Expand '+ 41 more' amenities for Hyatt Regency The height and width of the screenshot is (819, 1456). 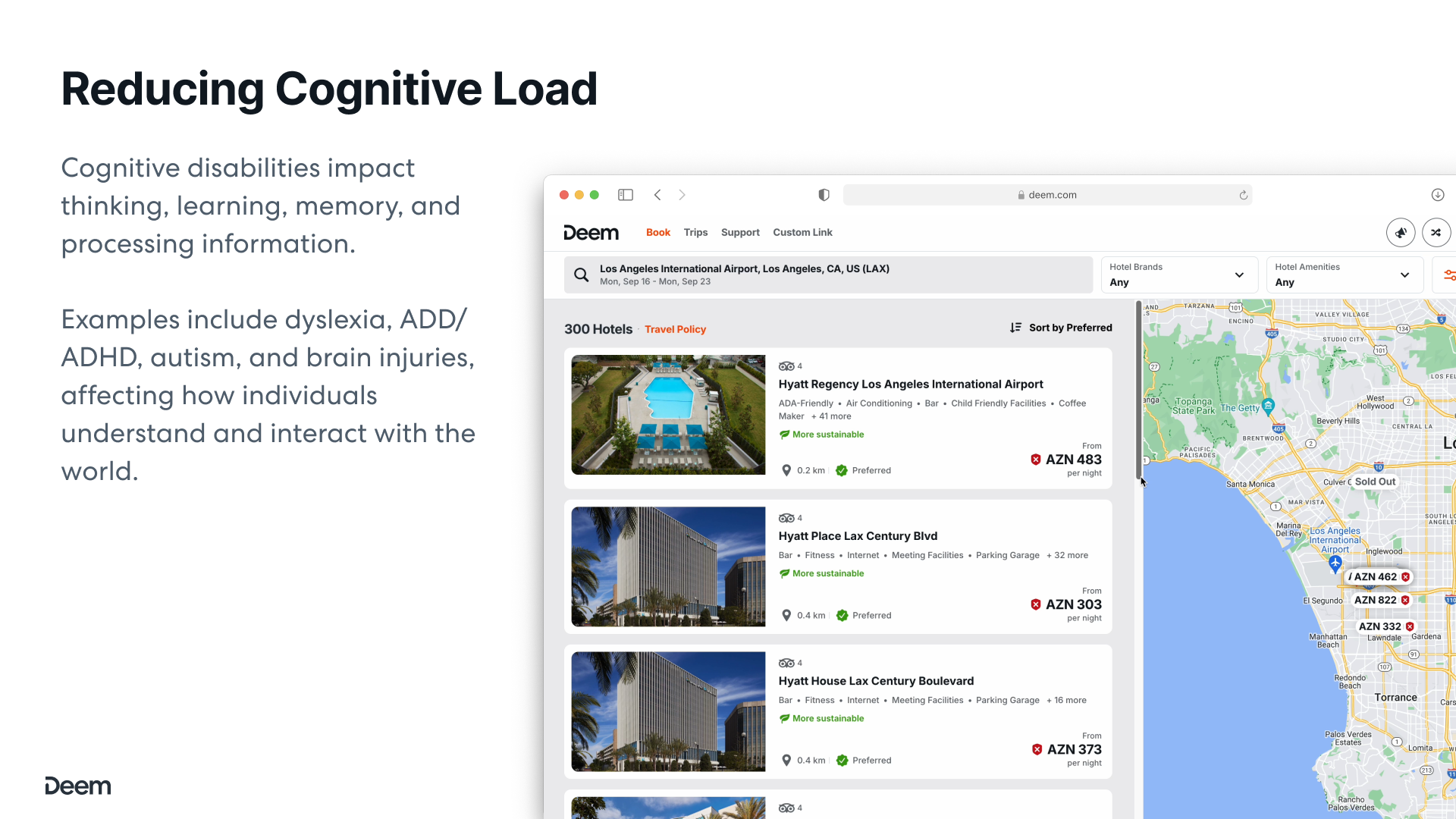pos(831,416)
